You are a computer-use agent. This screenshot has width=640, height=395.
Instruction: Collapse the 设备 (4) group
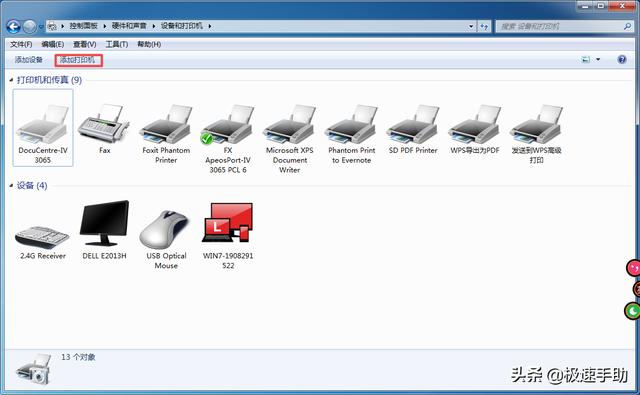pyautogui.click(x=11, y=186)
